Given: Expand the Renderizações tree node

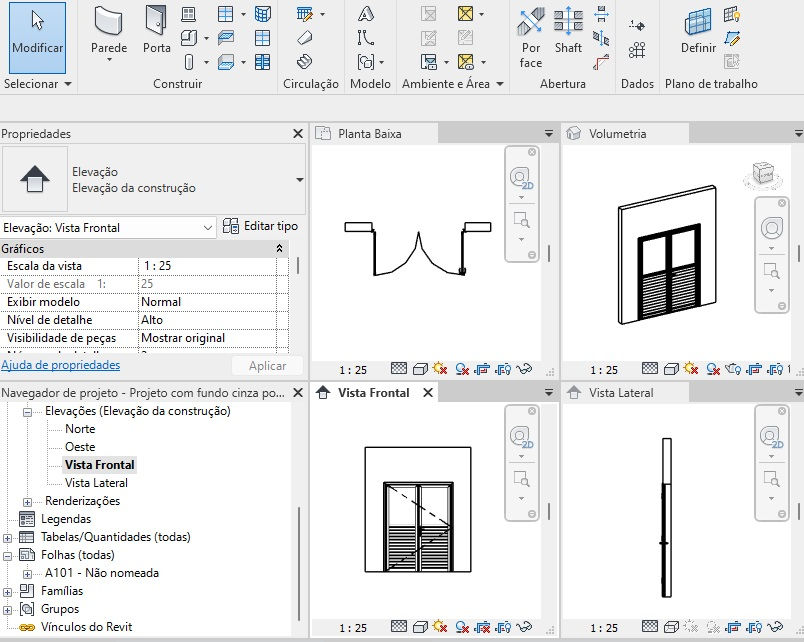Looking at the screenshot, I should (27, 501).
